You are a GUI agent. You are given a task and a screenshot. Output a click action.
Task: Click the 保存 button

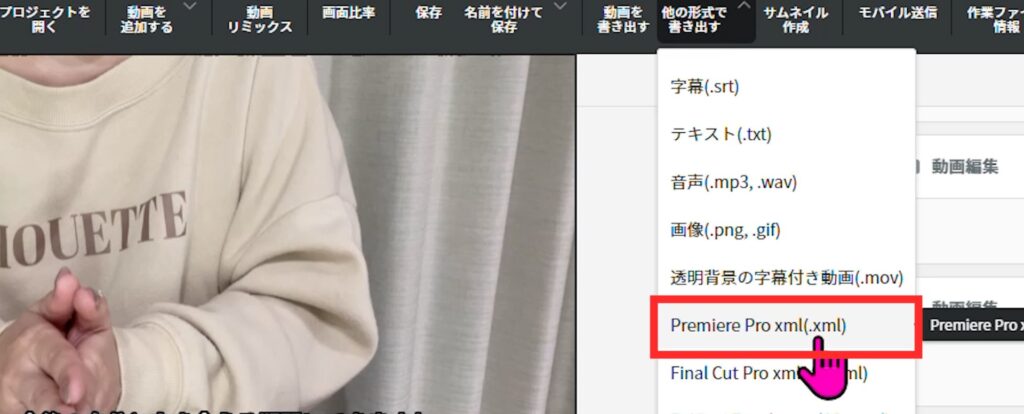click(428, 12)
